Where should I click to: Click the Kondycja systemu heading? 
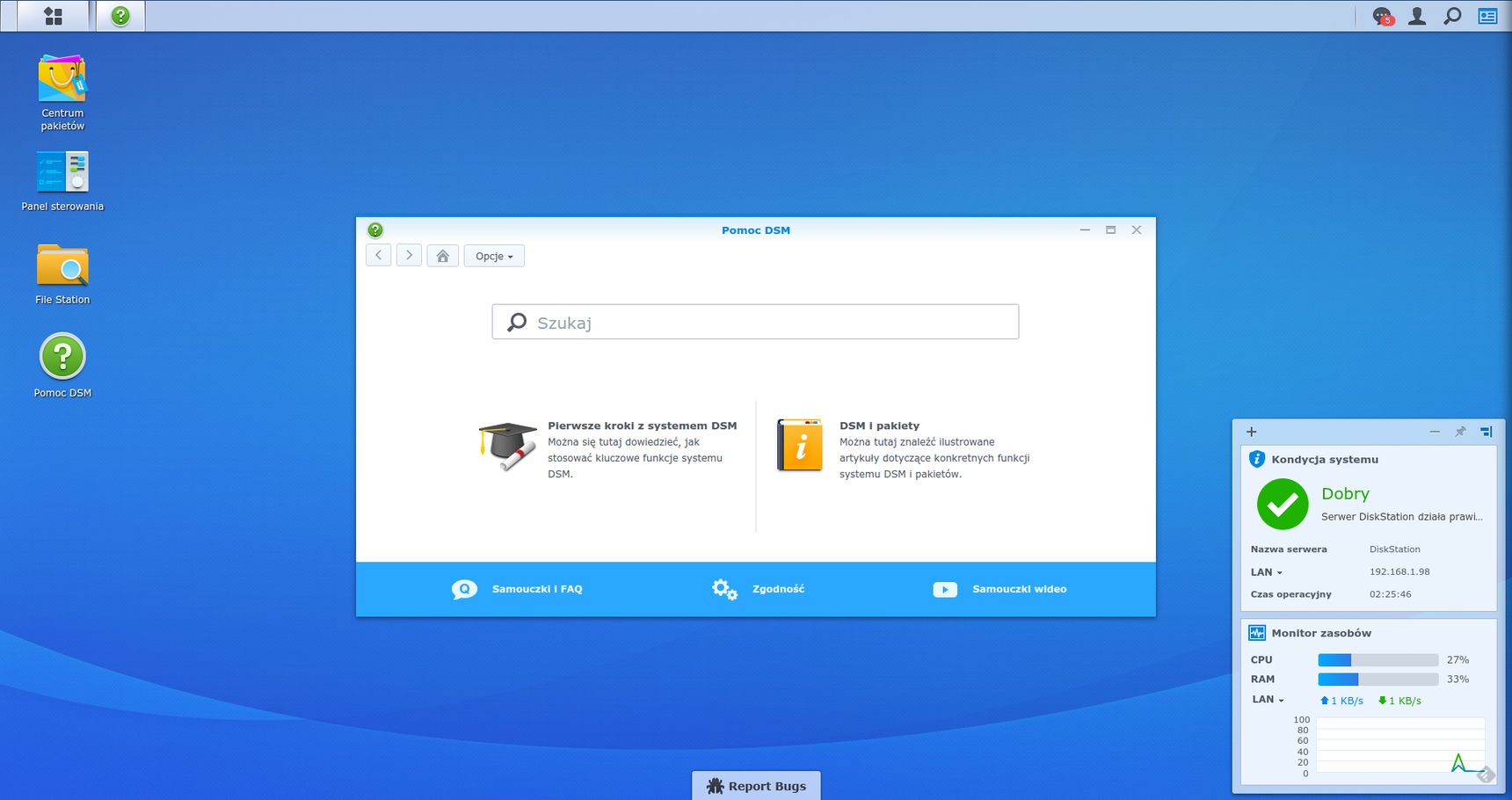(1325, 460)
